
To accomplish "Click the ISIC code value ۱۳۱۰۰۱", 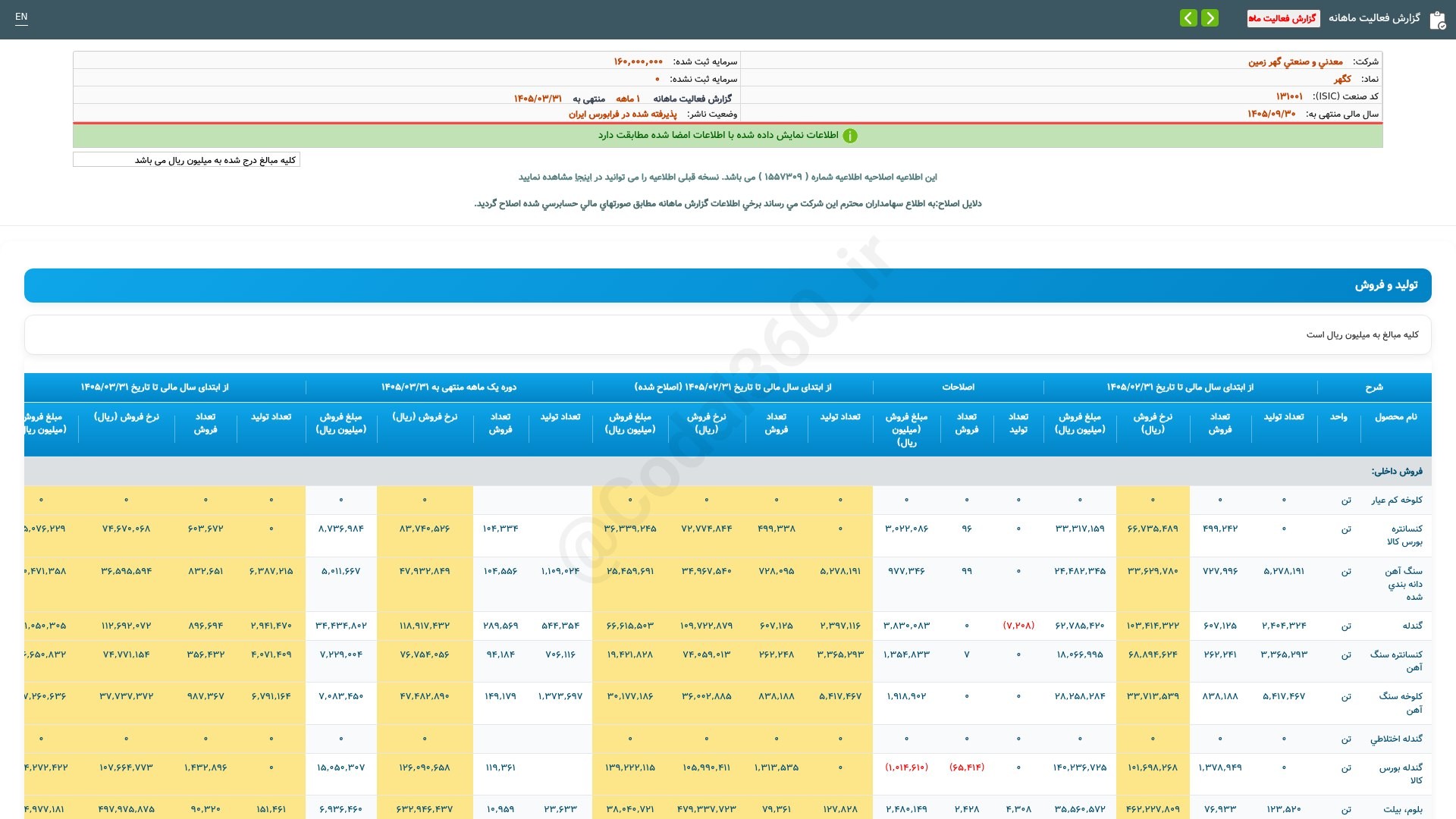I will pyautogui.click(x=1289, y=96).
